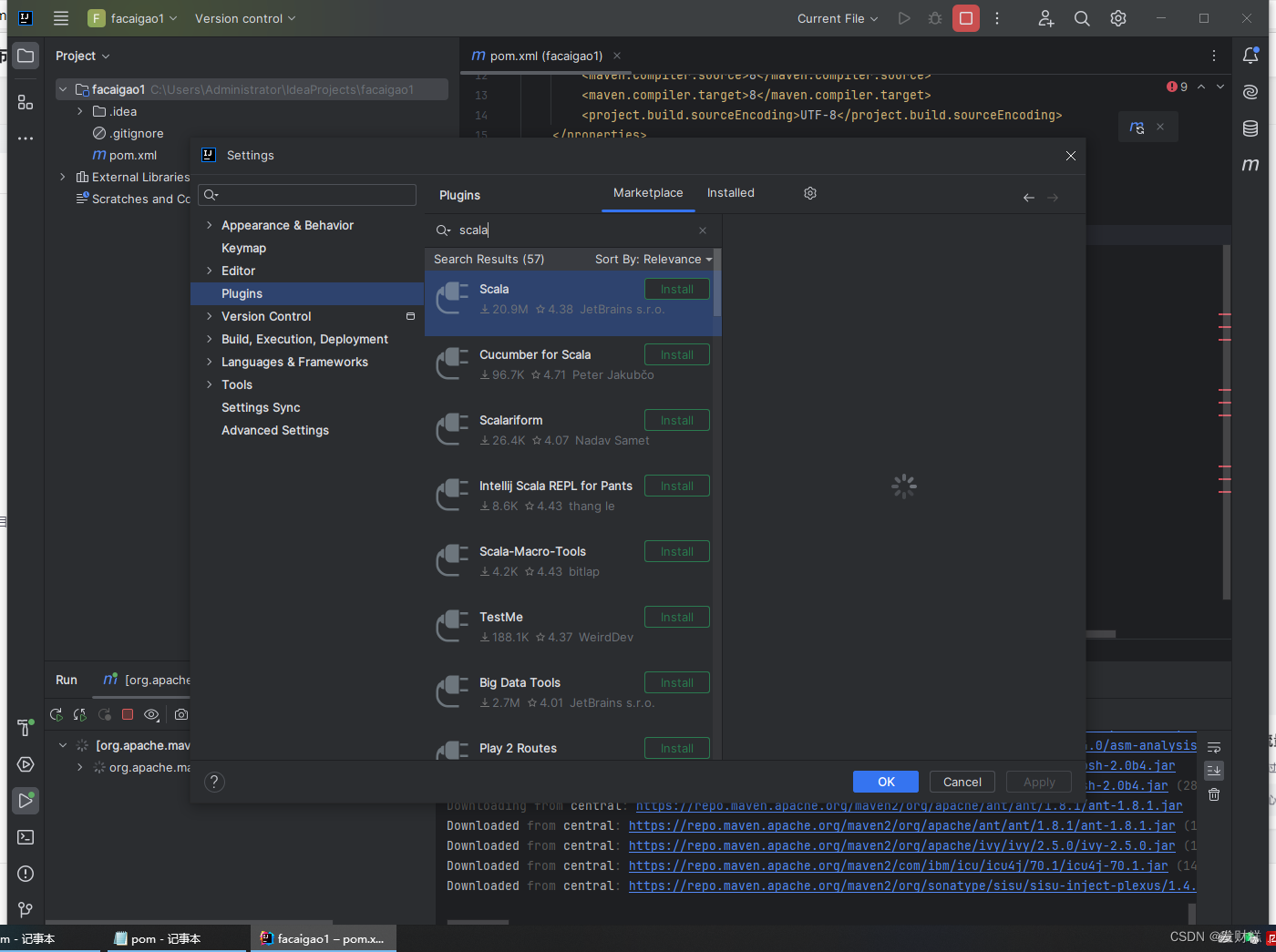Expand External Libraries node
Image resolution: width=1276 pixels, height=952 pixels.
tap(62, 177)
